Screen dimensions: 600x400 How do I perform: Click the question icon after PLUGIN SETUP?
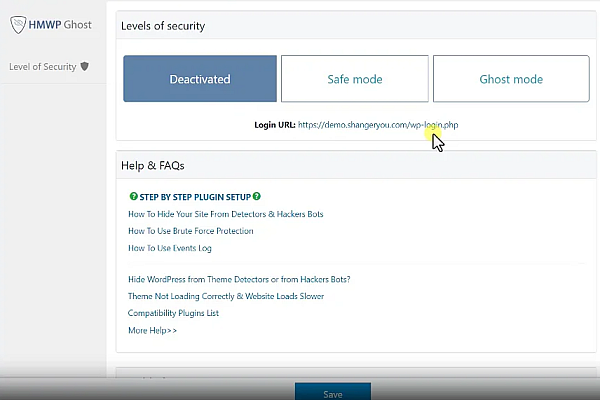257,197
